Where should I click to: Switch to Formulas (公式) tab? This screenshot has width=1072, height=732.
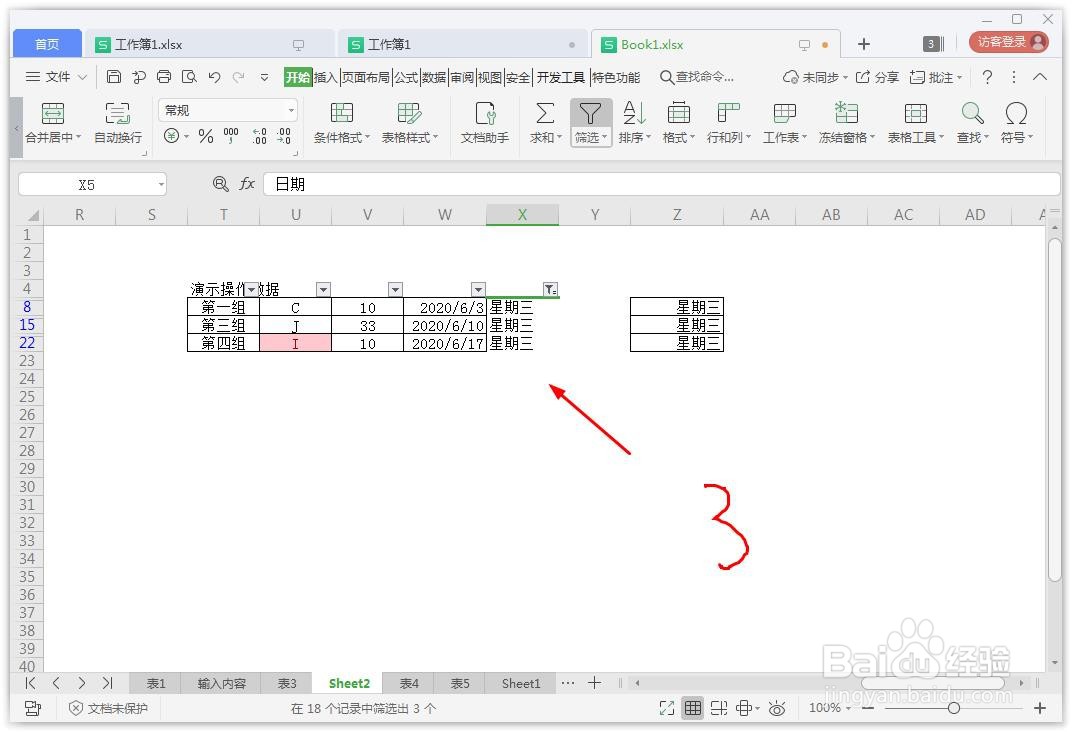coord(406,77)
